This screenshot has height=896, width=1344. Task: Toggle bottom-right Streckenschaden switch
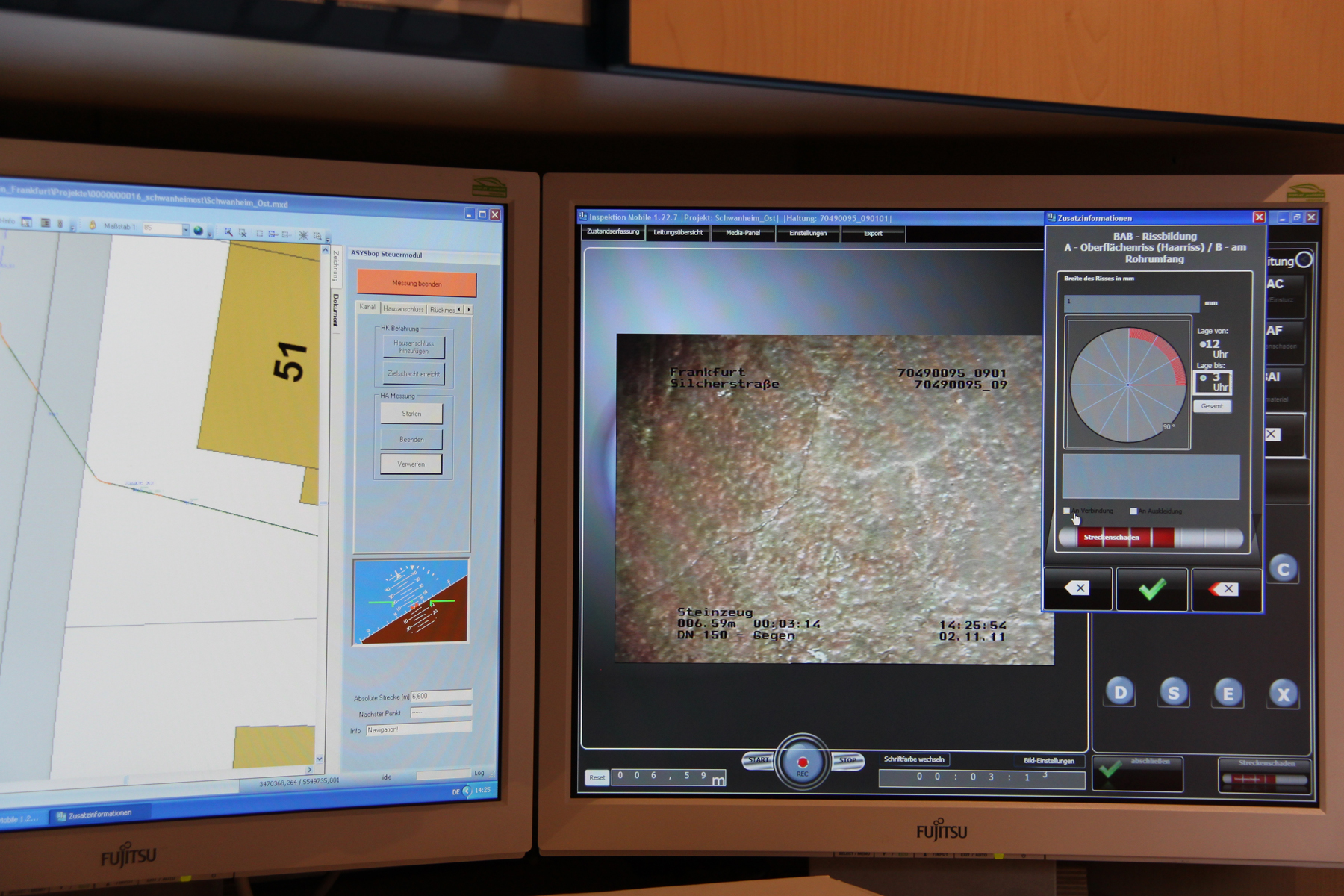(x=1265, y=780)
